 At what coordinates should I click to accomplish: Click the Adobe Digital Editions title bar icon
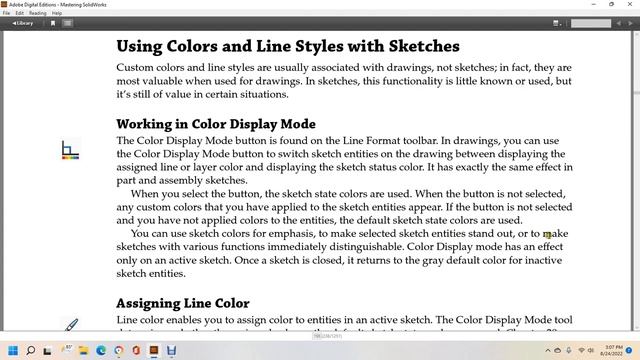click(4, 4)
